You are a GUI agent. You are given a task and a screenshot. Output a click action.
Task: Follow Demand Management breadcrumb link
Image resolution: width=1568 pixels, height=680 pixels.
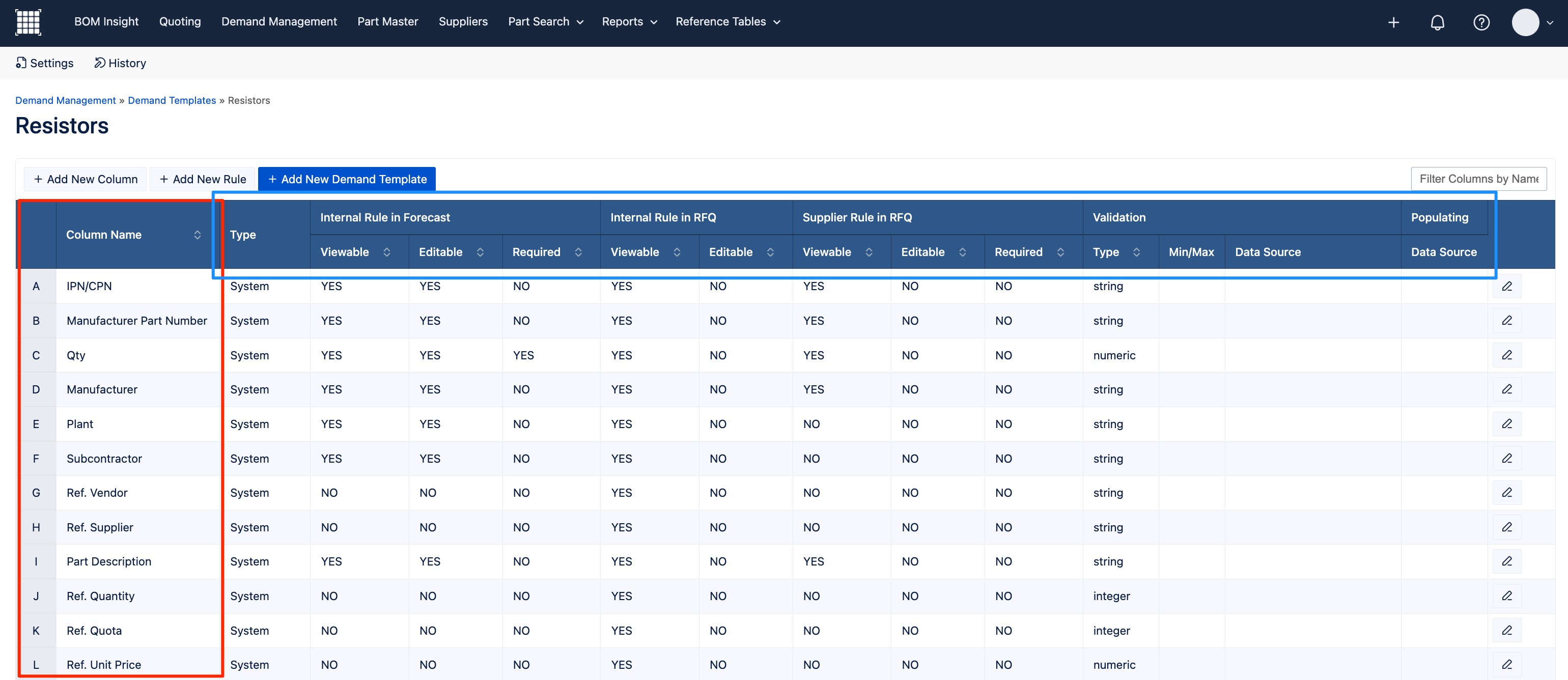pos(66,100)
